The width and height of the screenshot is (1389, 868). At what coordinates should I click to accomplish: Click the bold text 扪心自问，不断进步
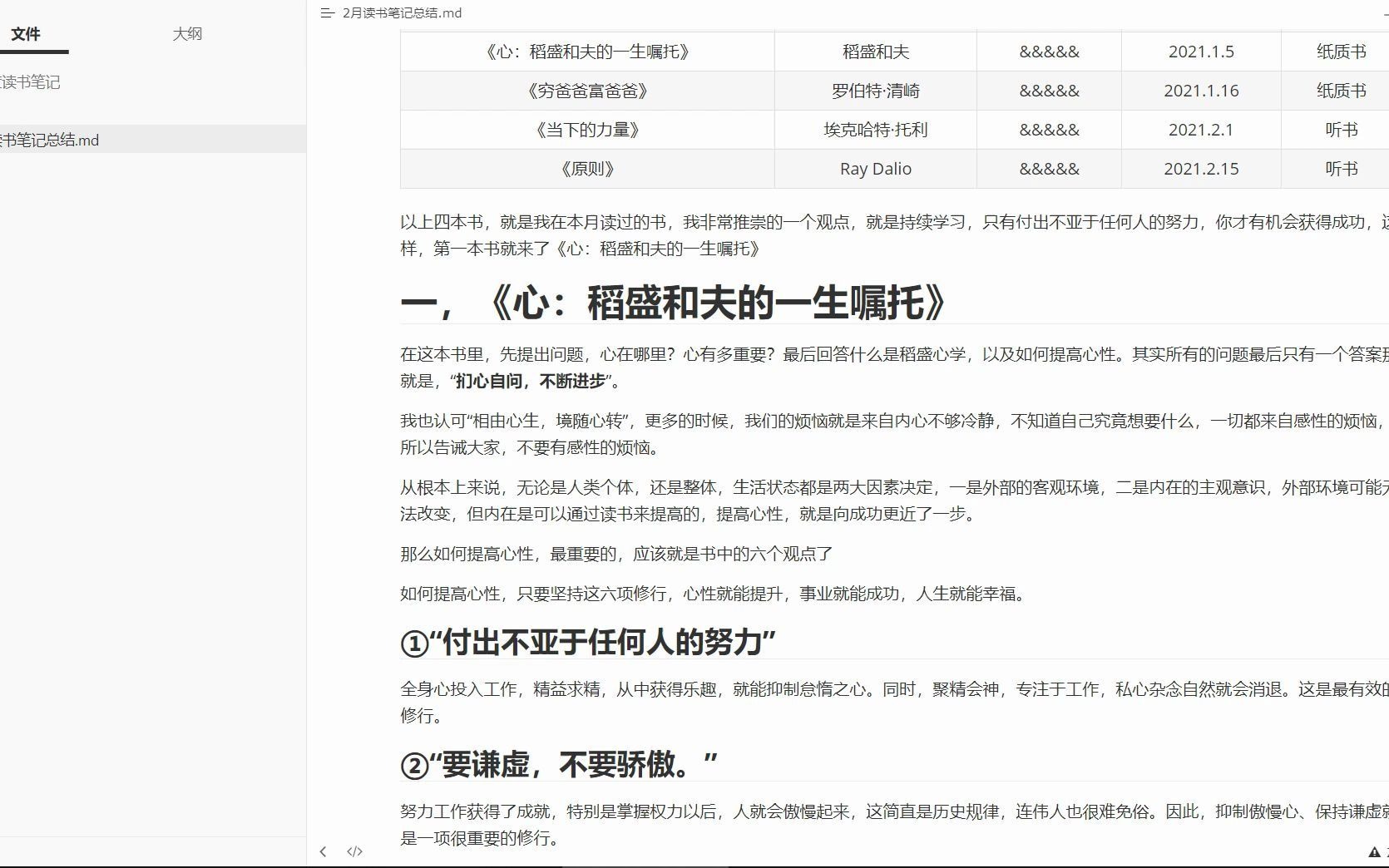point(531,382)
